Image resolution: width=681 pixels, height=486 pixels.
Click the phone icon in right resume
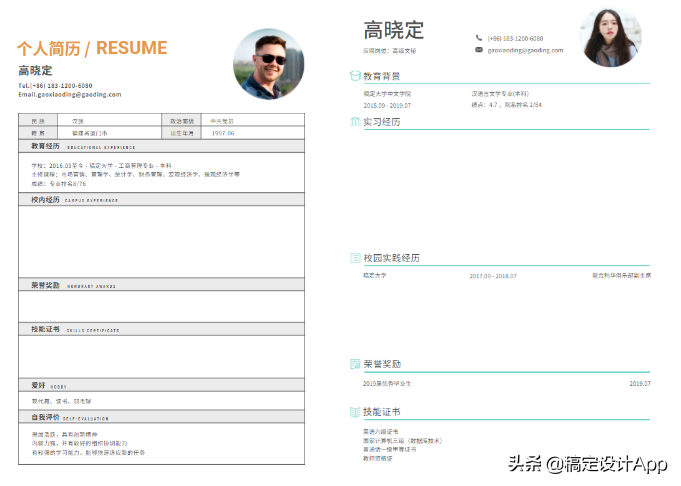point(479,38)
